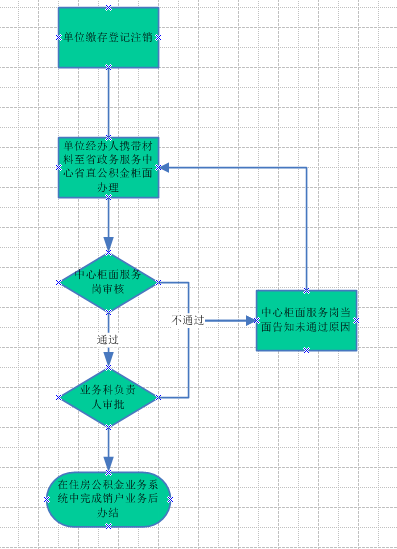Click right connection point of 告知未通过原因 box
The height and width of the screenshot is (549, 397).
pyautogui.click(x=356, y=320)
